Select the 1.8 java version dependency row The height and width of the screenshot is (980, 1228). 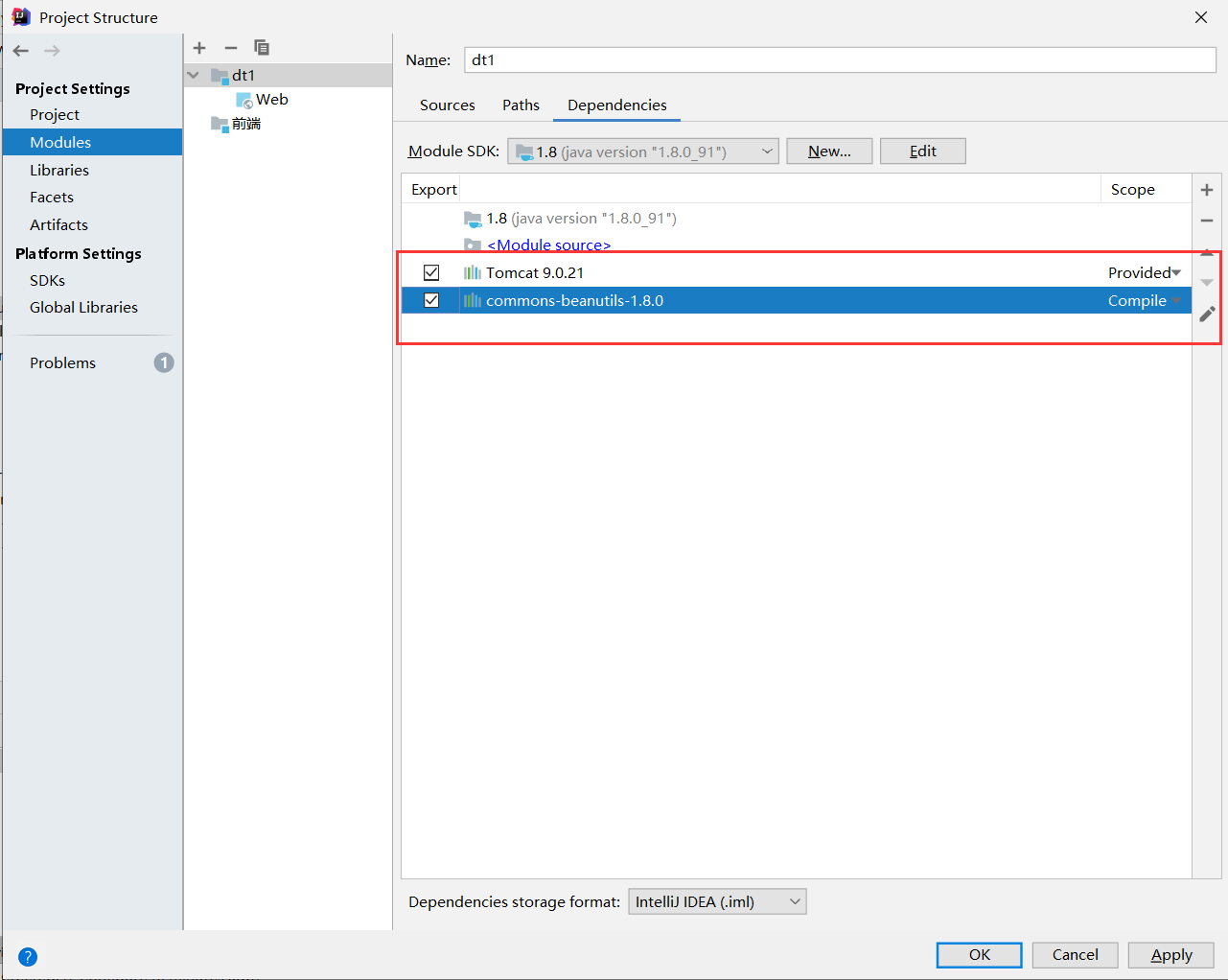pos(796,219)
